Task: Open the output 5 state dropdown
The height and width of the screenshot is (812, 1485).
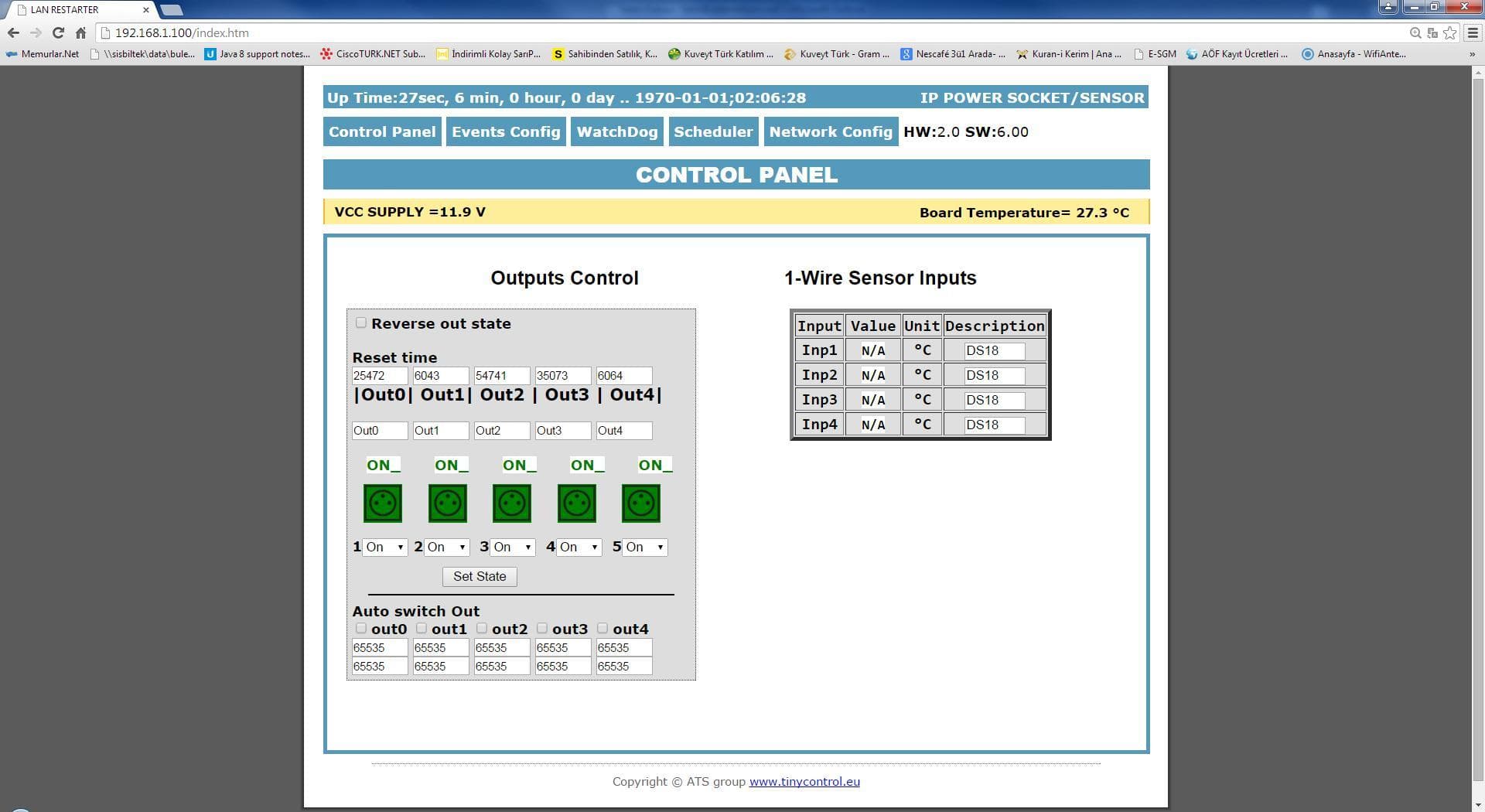Action: [x=645, y=547]
